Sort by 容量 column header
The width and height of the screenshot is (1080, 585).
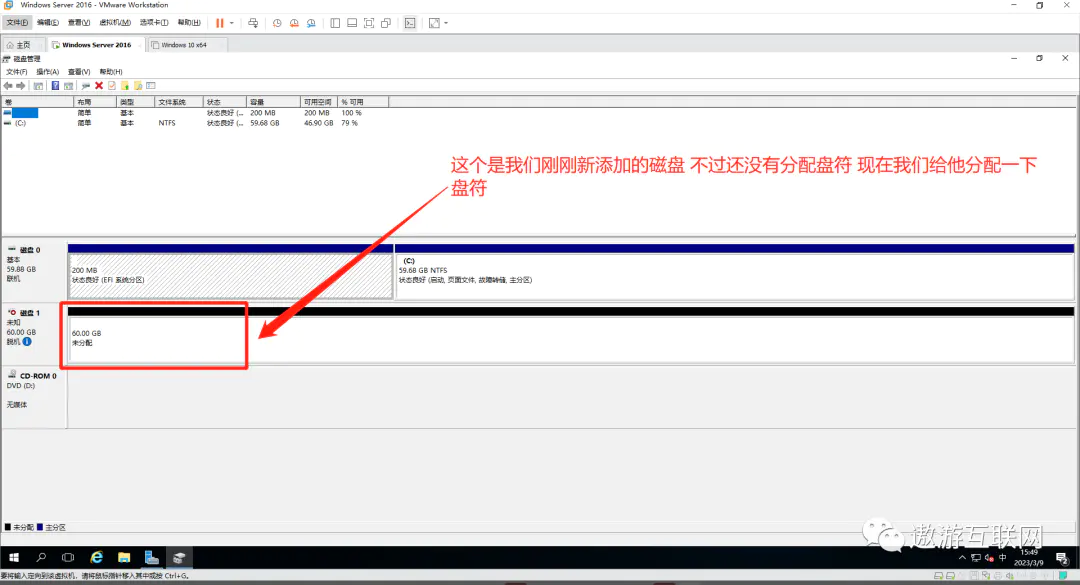(273, 102)
